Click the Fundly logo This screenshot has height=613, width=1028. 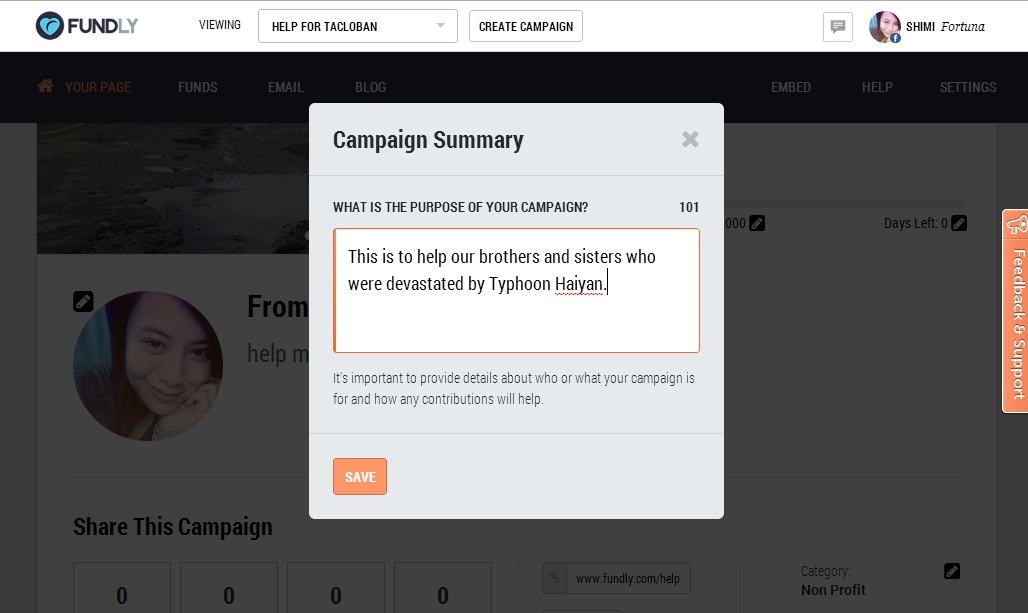[87, 26]
